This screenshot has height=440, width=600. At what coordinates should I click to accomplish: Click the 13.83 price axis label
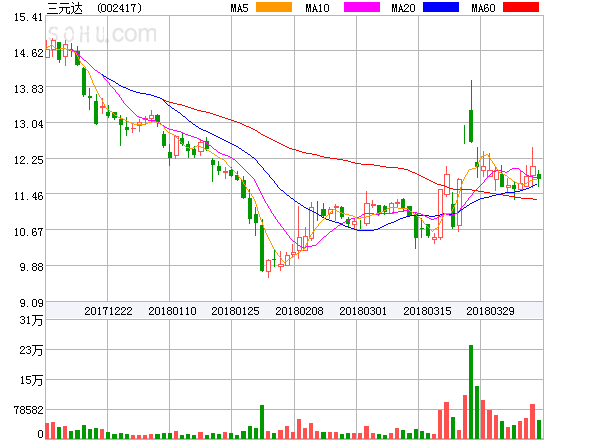point(28,89)
